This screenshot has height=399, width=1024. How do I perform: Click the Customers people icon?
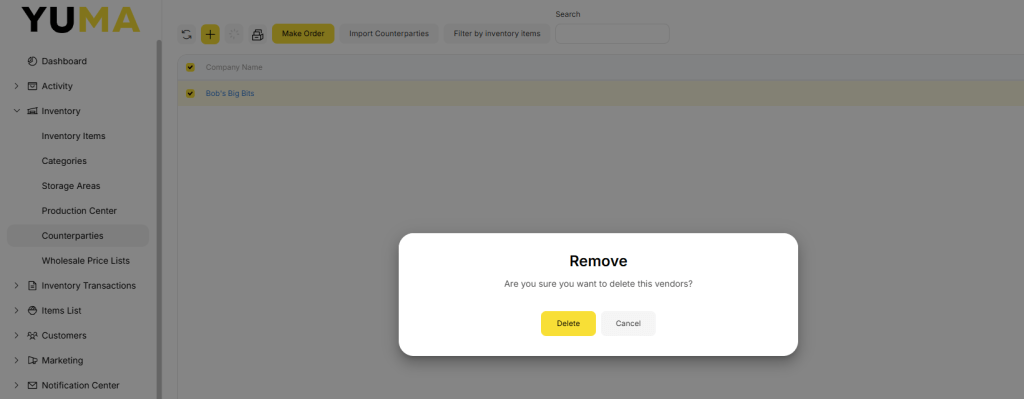pos(32,336)
